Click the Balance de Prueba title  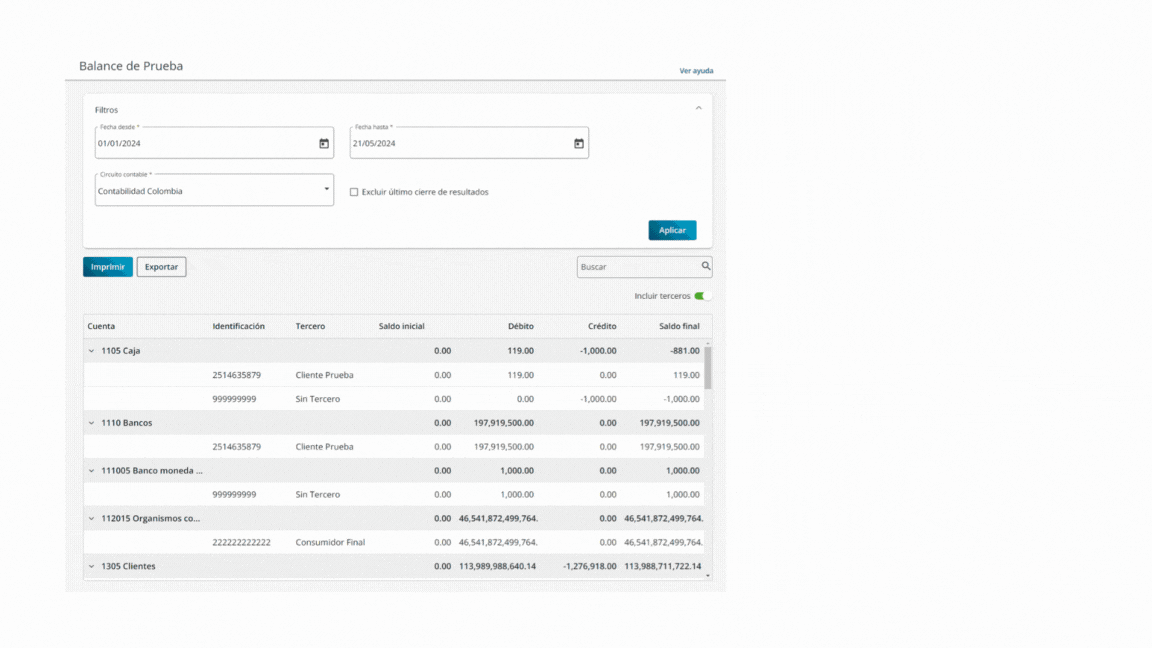pyautogui.click(x=131, y=66)
